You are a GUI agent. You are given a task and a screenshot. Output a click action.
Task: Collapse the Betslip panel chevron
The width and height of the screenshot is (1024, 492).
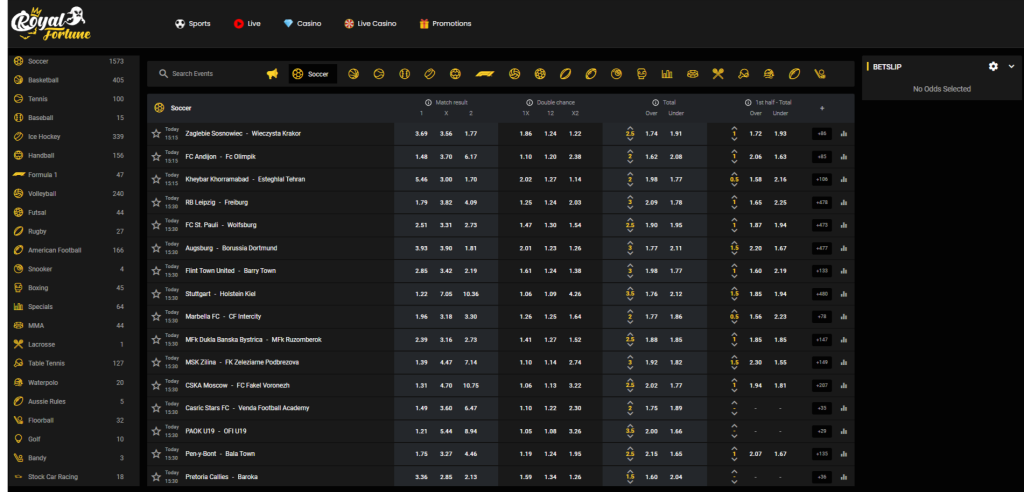point(1011,66)
